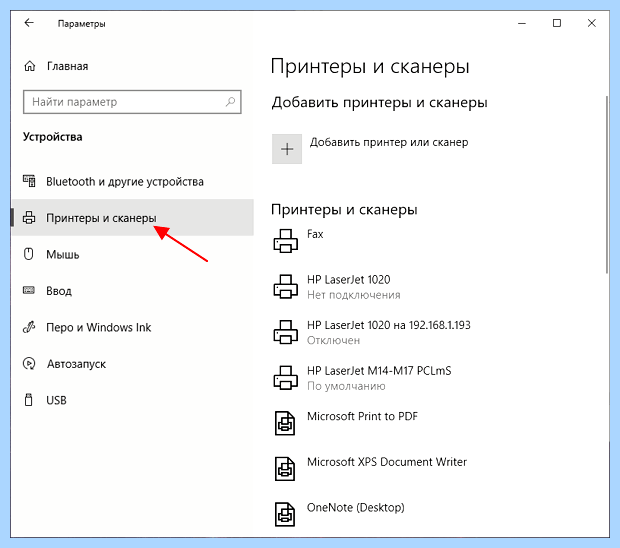Open the Главная home icon
This screenshot has height=548, width=620.
click(30, 66)
